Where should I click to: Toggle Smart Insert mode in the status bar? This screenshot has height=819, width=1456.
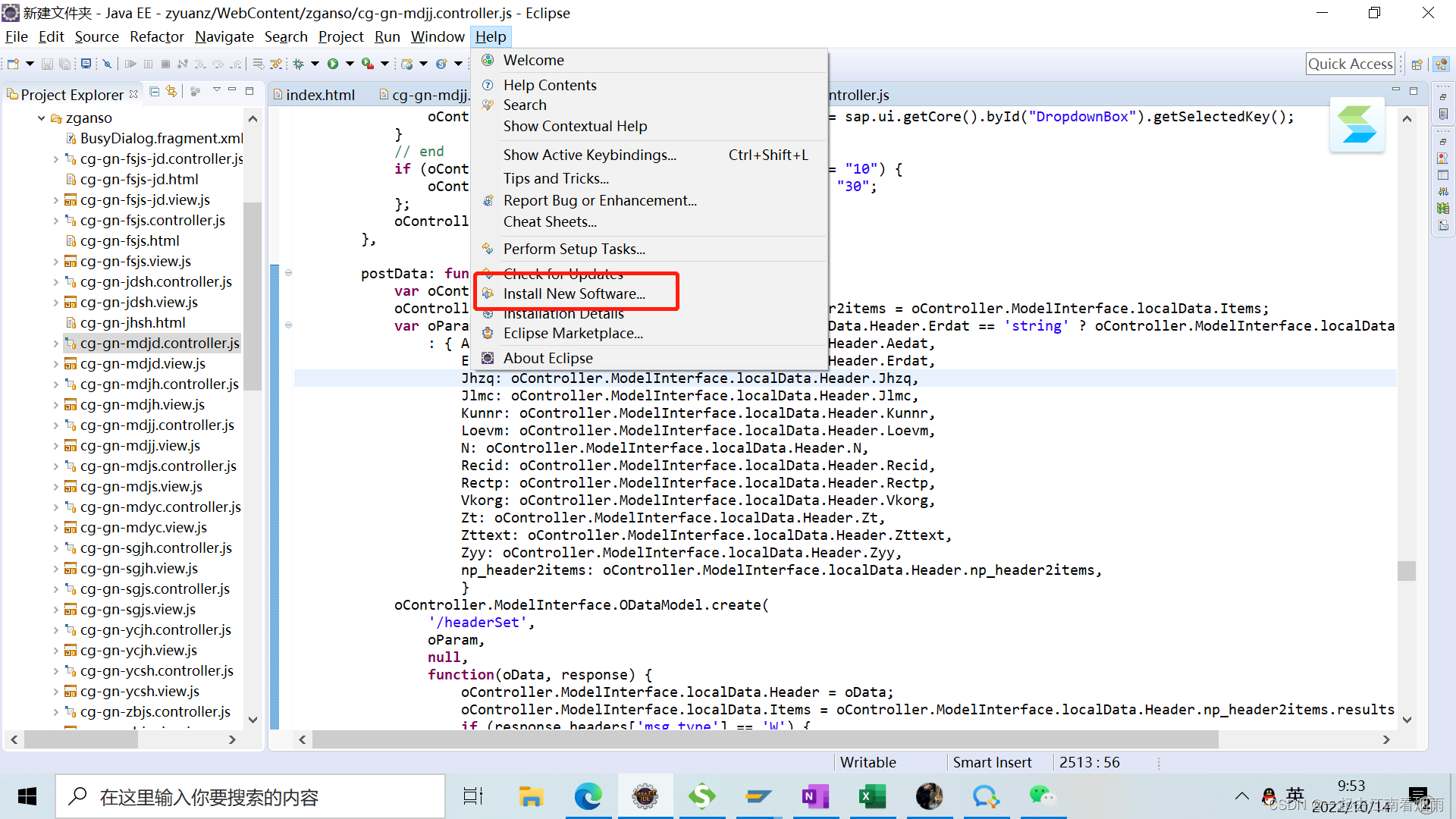click(x=993, y=762)
